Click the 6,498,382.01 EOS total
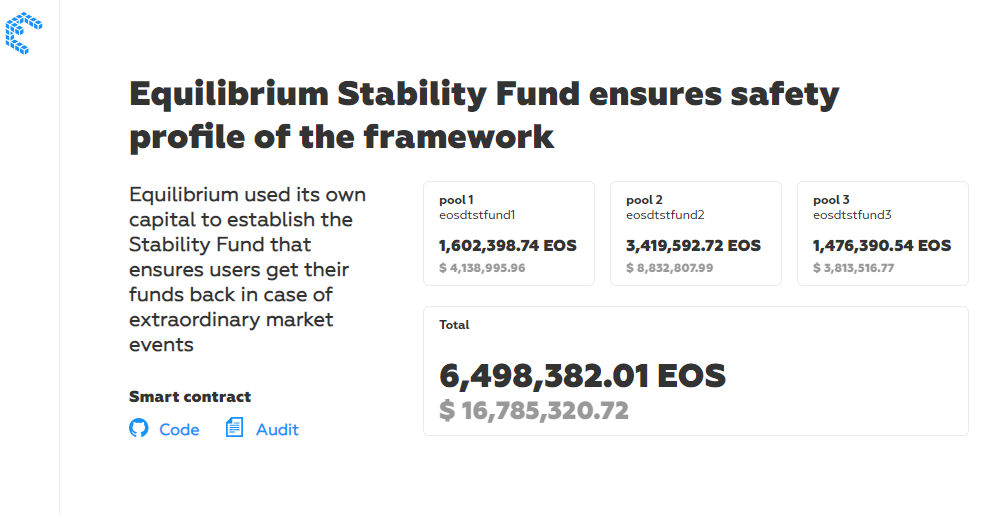This screenshot has height=515, width=1001. click(x=582, y=377)
